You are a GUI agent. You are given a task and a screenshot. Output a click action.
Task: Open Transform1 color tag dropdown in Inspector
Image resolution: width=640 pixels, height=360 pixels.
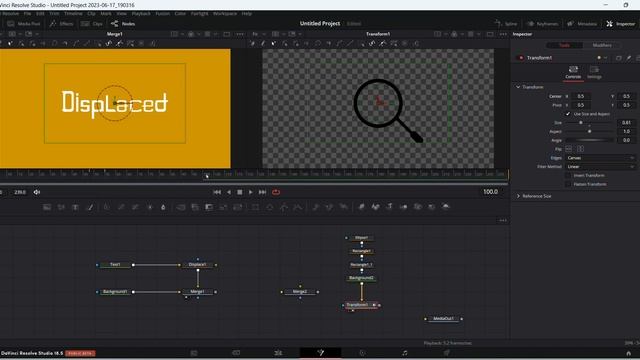pos(602,58)
